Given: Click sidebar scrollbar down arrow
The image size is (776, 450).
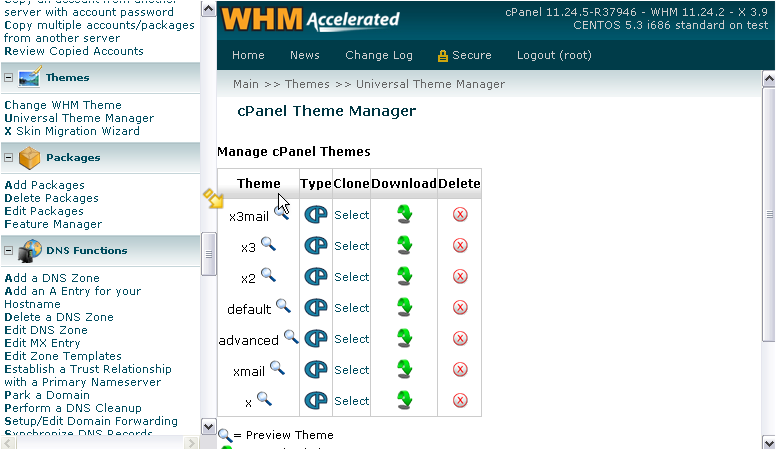Looking at the screenshot, I should (208, 427).
